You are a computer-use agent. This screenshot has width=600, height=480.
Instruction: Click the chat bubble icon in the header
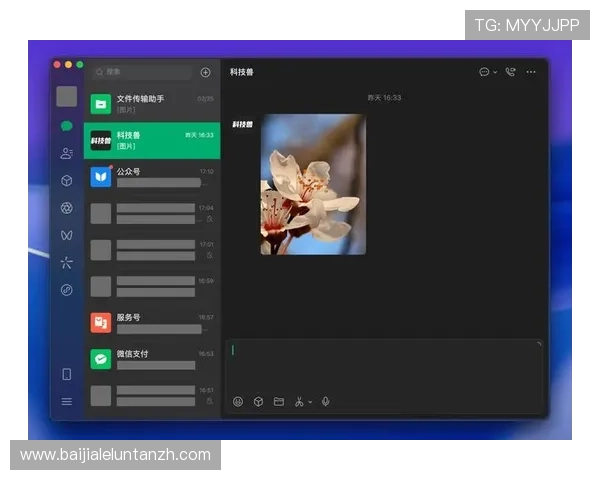[x=484, y=72]
